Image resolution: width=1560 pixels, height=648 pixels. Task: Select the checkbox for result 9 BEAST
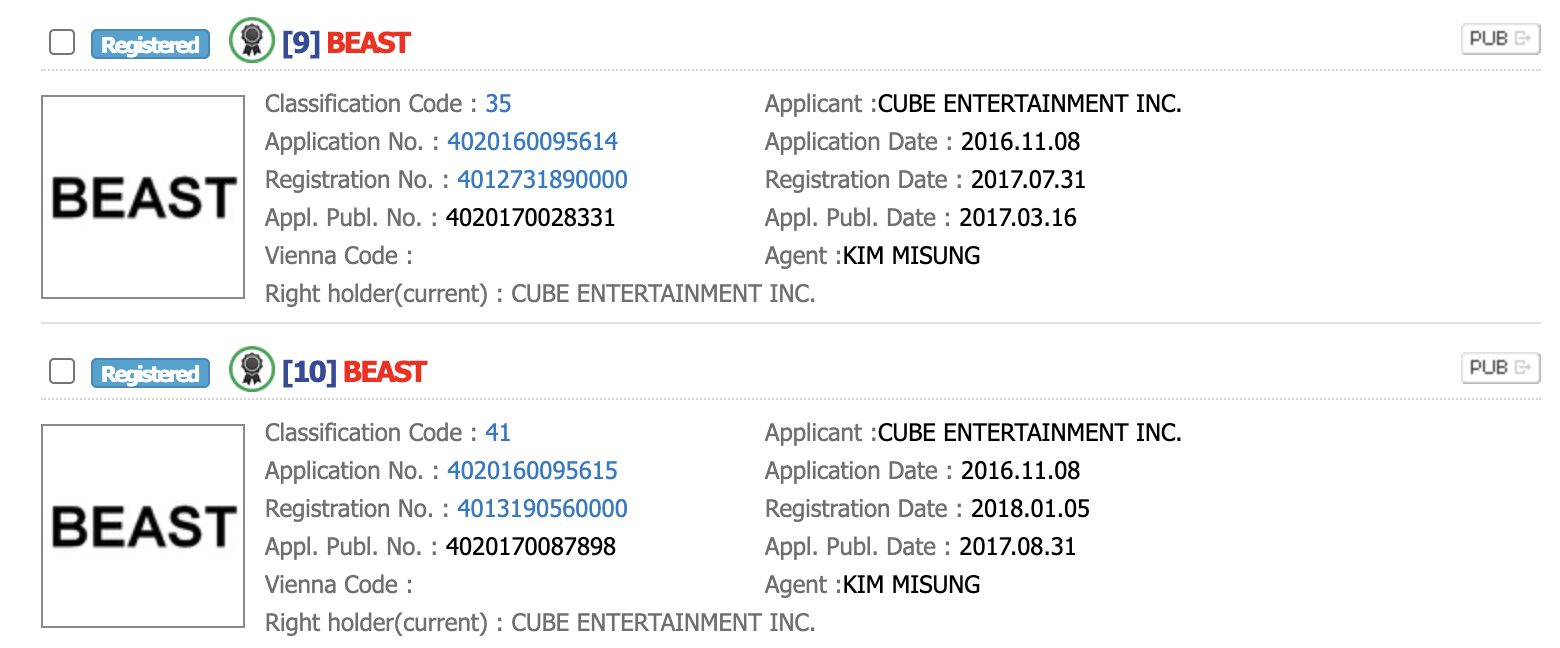pyautogui.click(x=62, y=43)
